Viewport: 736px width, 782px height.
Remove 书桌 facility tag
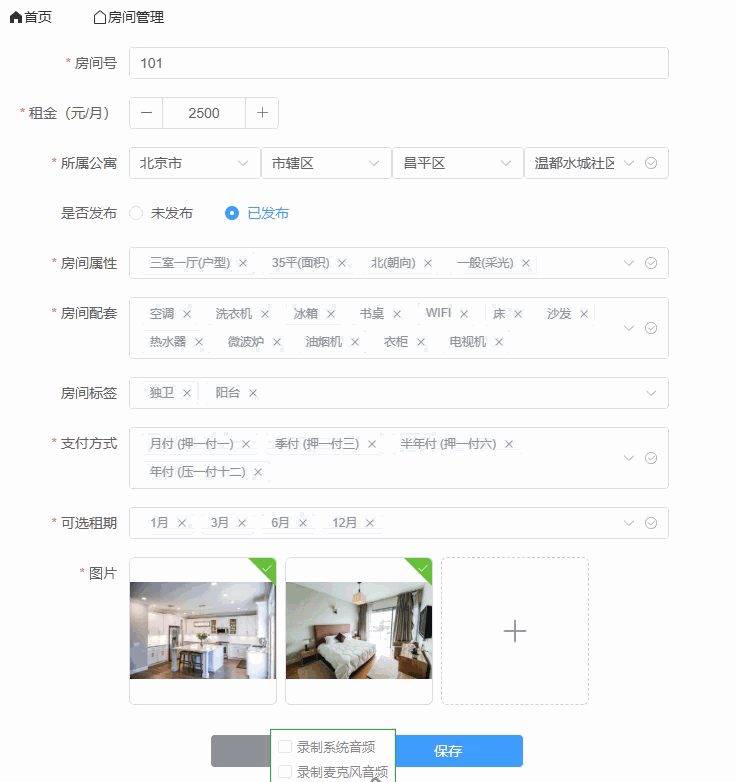(x=397, y=314)
